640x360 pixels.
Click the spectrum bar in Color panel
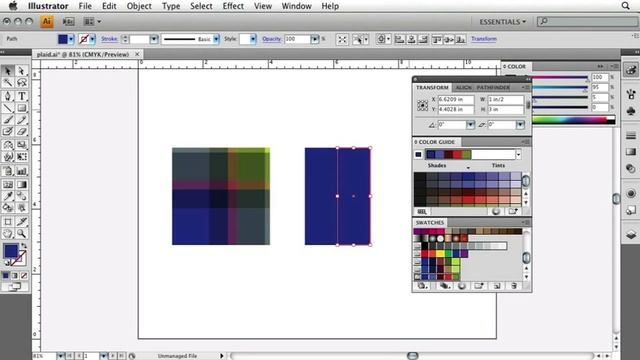coord(574,120)
